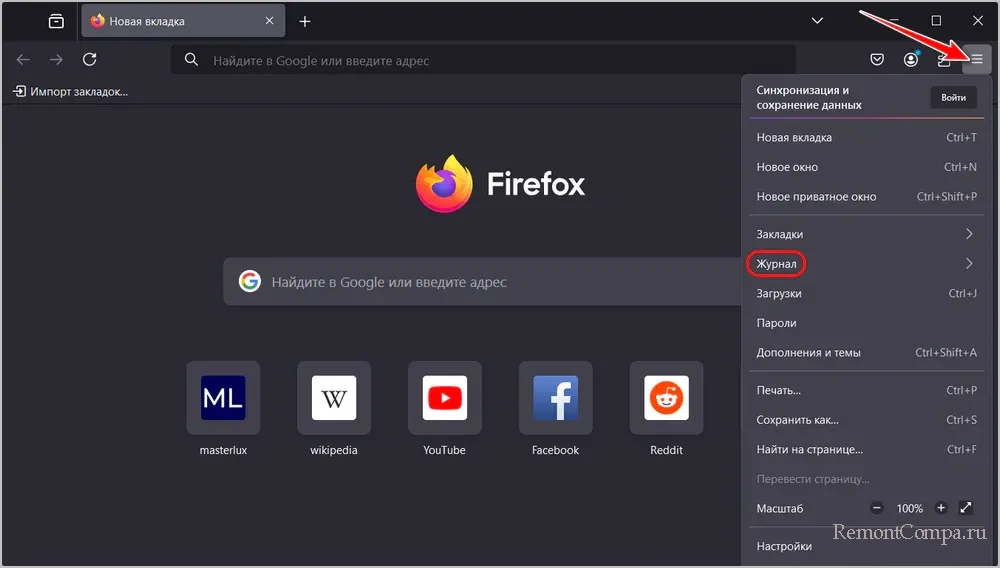
Task: Open the Firefox account icon
Action: (911, 60)
